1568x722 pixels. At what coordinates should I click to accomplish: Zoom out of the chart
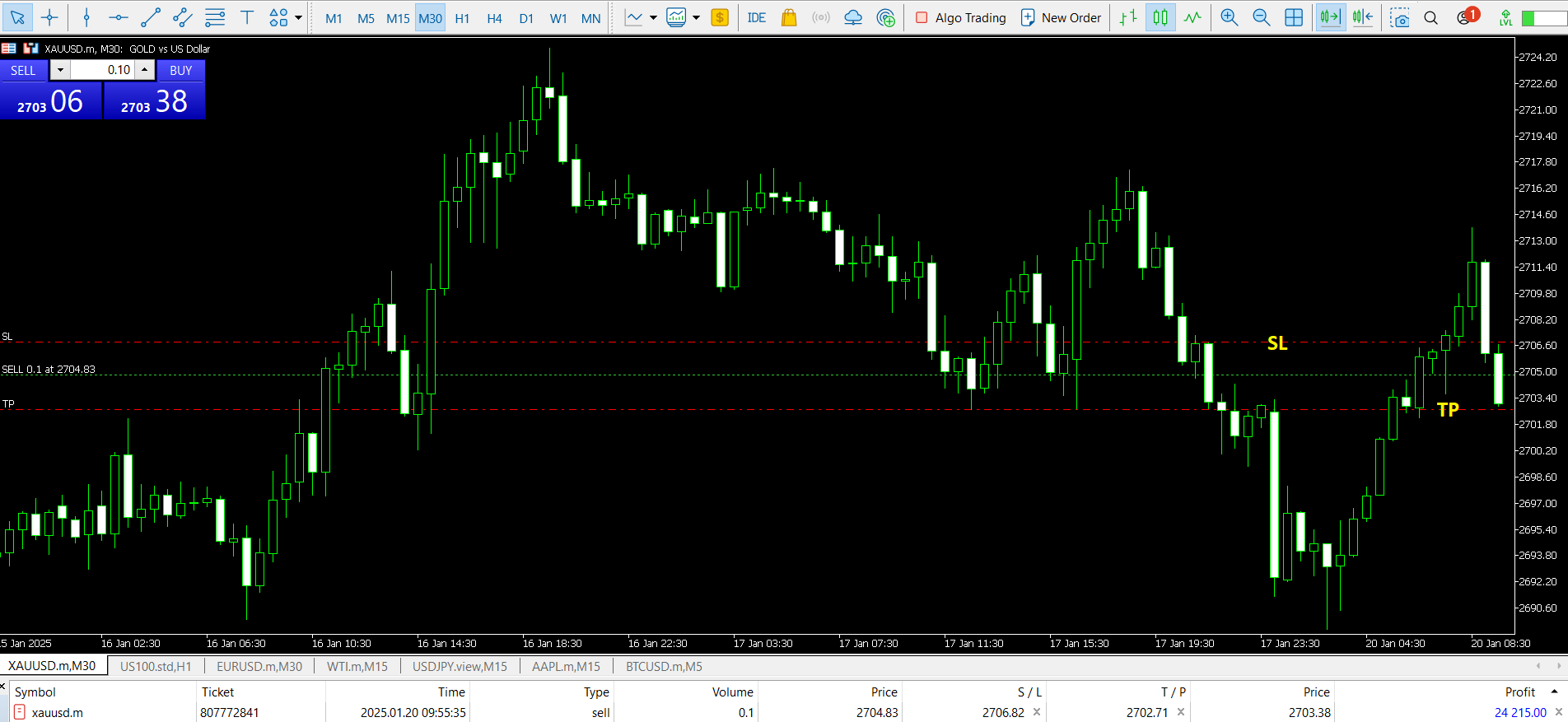click(1261, 17)
